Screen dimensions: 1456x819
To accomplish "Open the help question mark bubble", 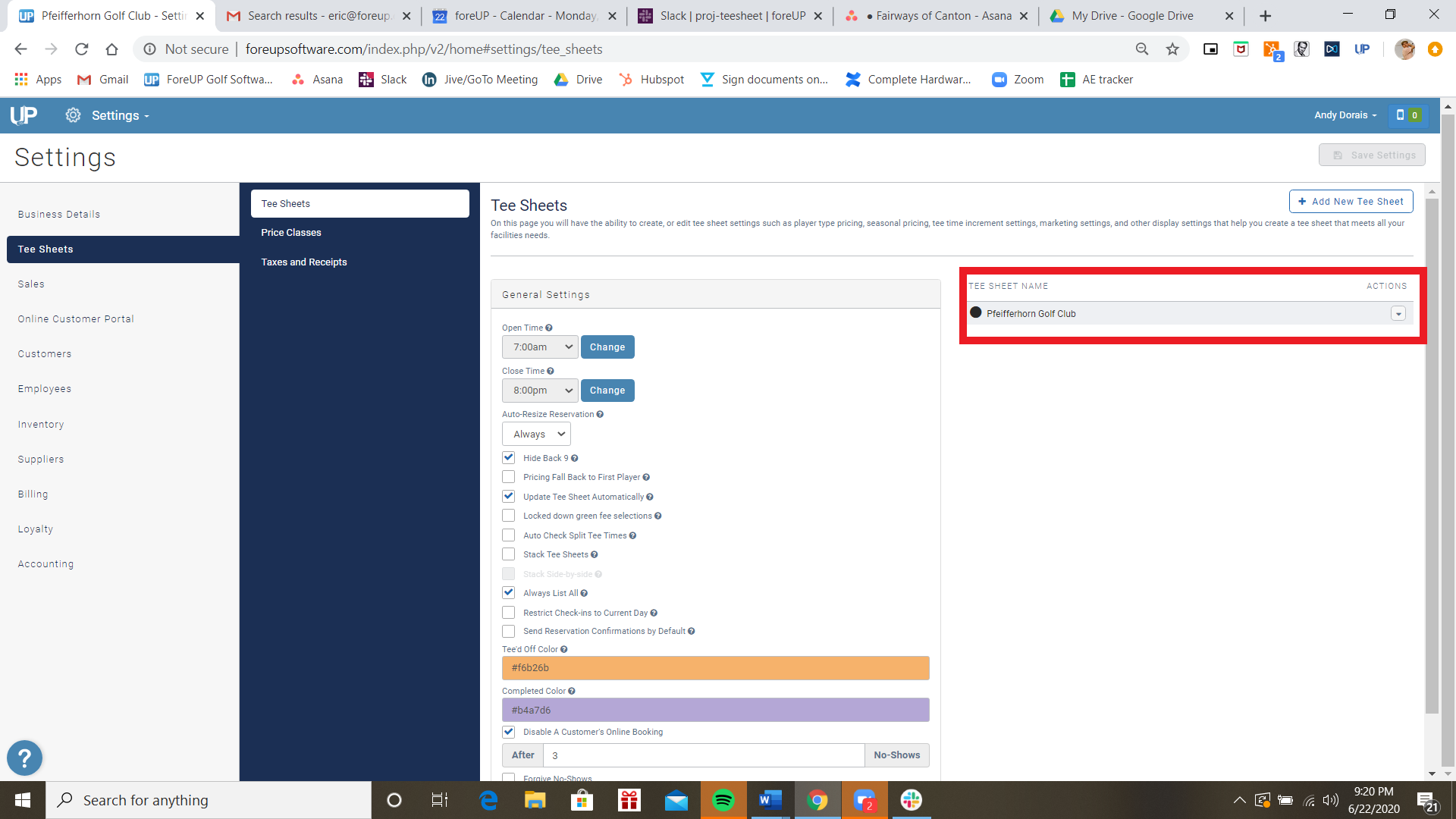I will [x=24, y=758].
